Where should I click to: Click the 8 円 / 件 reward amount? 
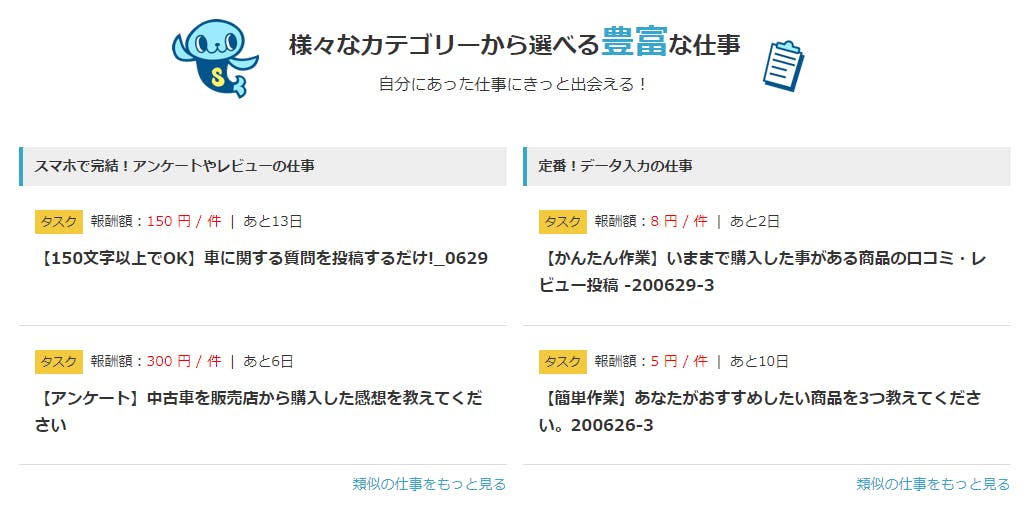coord(679,221)
